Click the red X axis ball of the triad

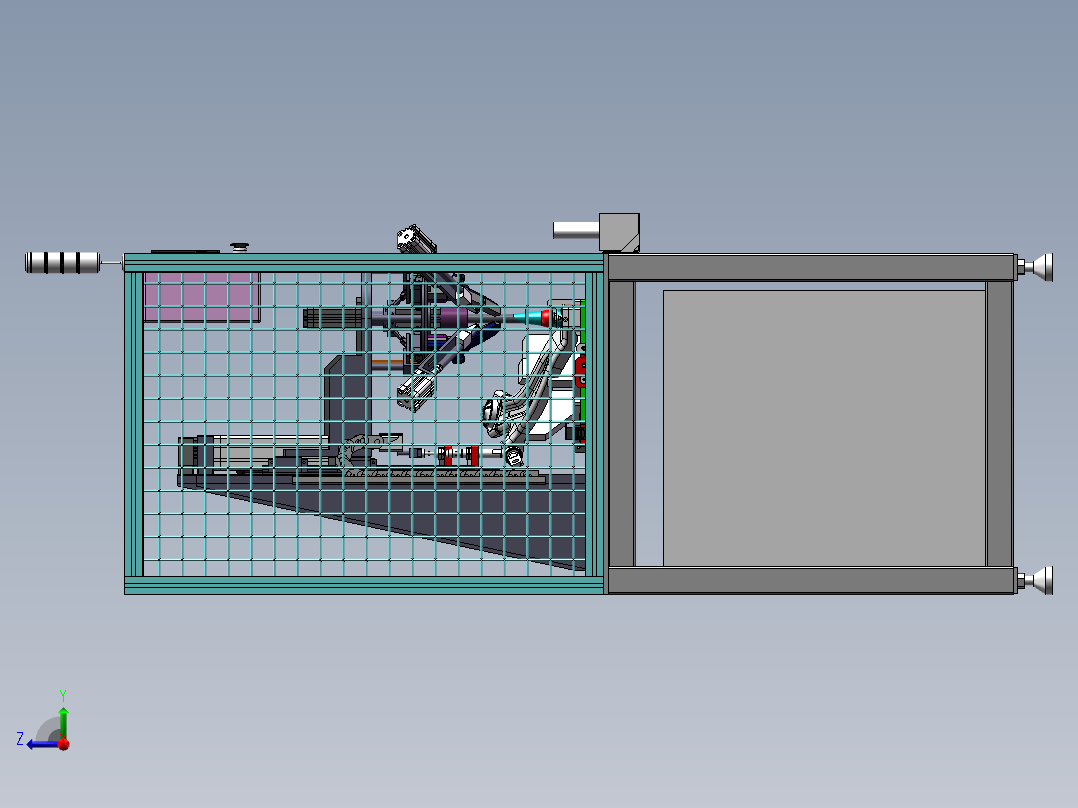(x=64, y=745)
